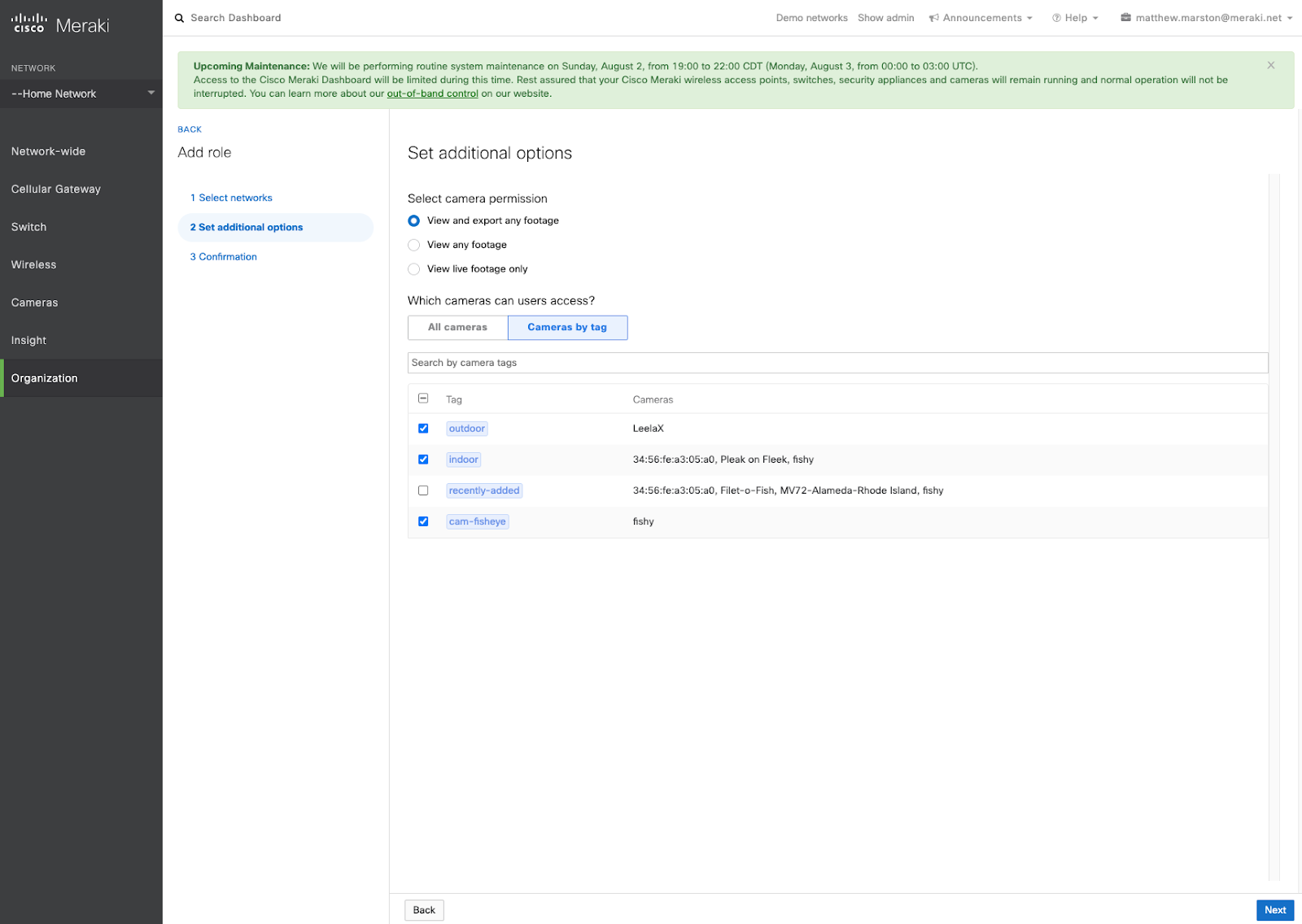Click the account briefcase icon
Screen dimensions: 1302x924
pos(1125,17)
